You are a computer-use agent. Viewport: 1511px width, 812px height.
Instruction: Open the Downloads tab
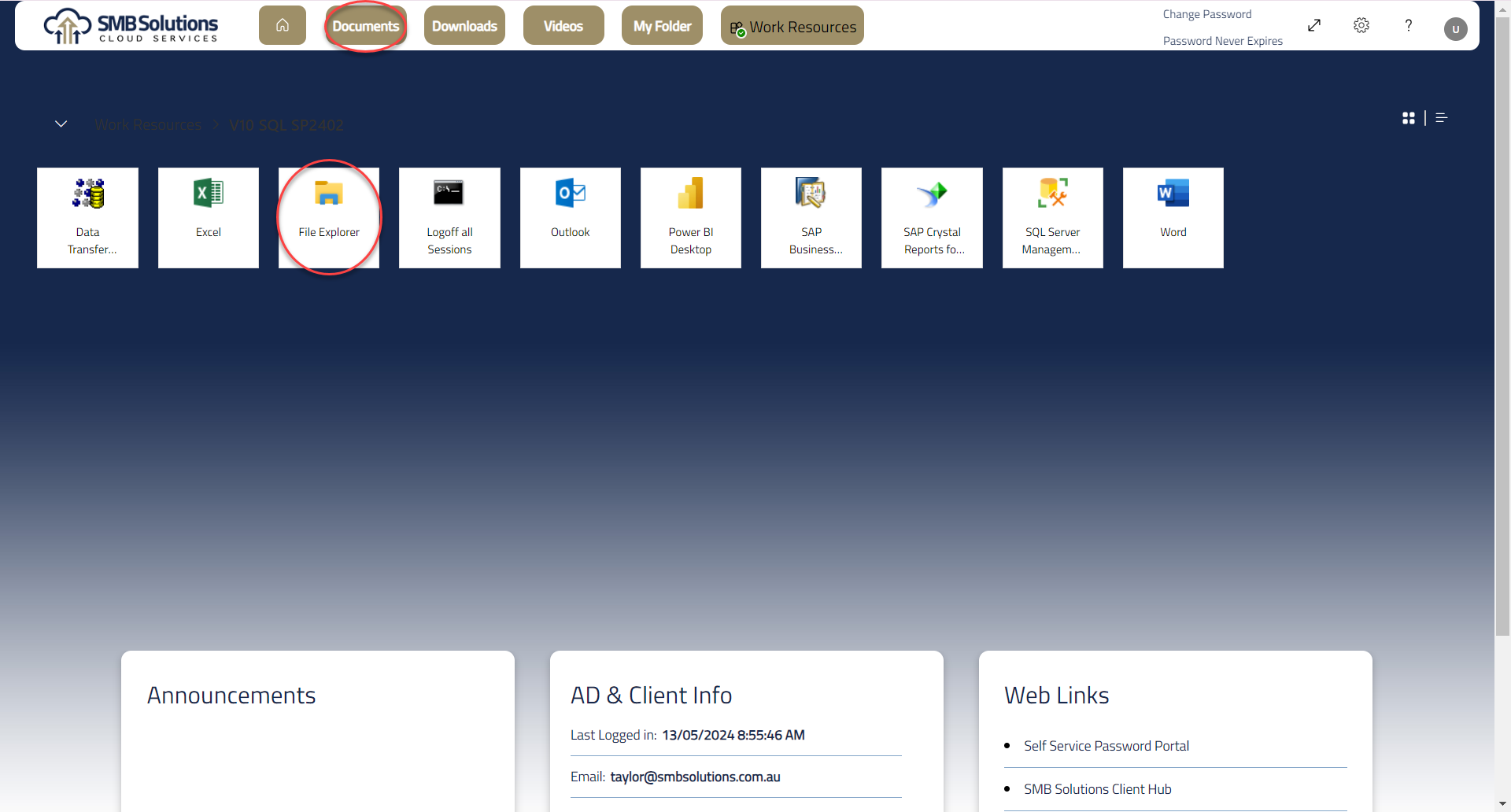tap(464, 25)
